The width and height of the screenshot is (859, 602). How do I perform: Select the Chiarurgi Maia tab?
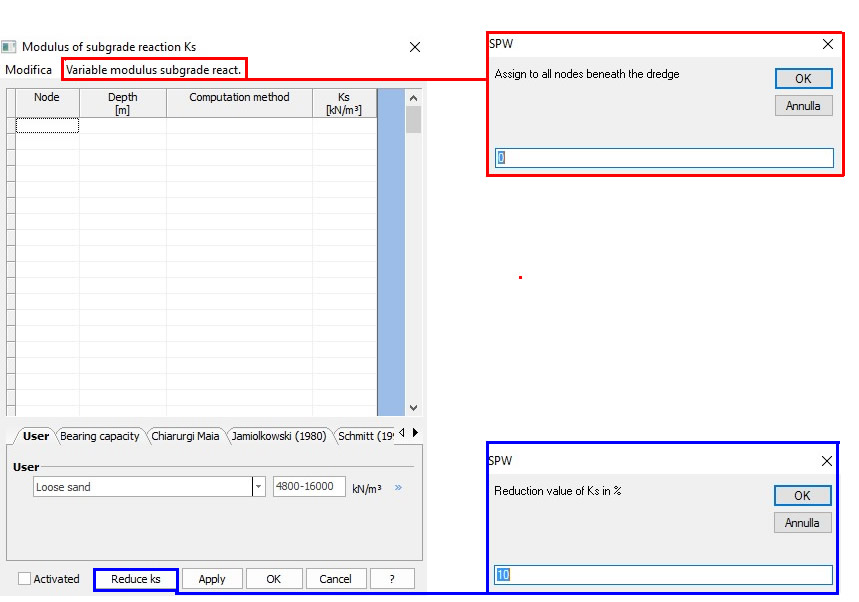tap(185, 436)
